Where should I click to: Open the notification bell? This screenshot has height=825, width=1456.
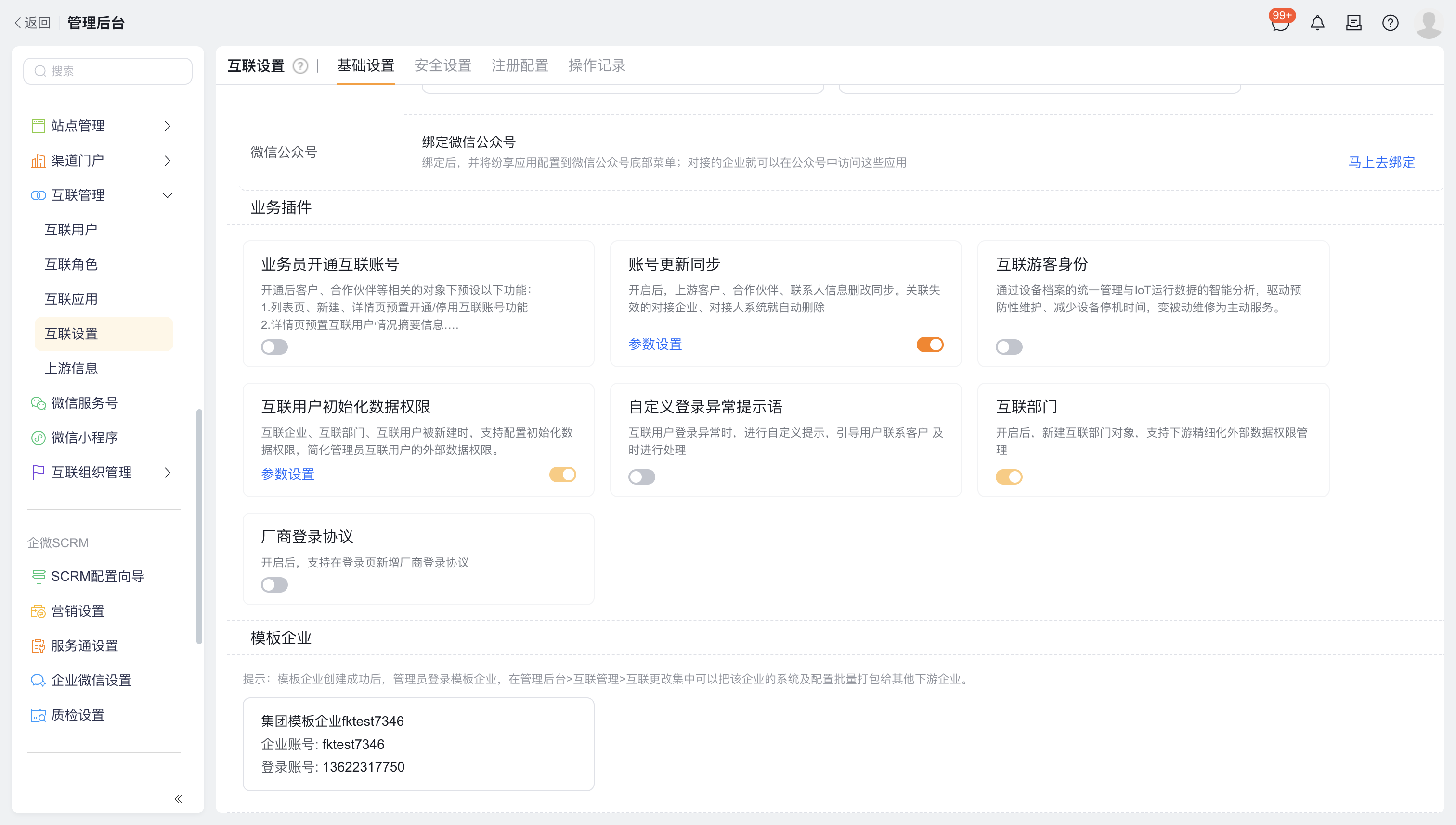[x=1317, y=23]
